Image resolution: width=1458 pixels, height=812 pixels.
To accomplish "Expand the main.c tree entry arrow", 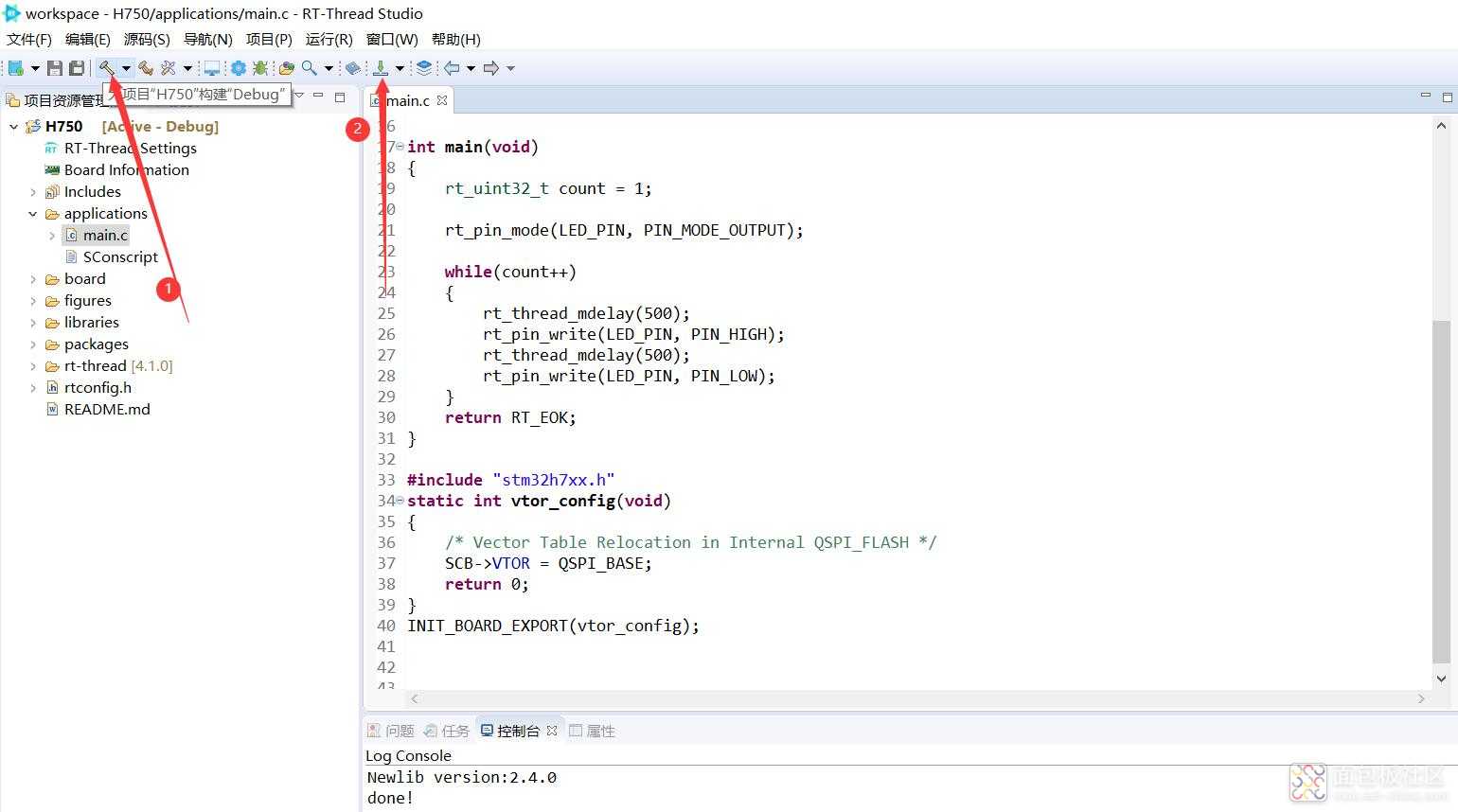I will click(x=52, y=236).
